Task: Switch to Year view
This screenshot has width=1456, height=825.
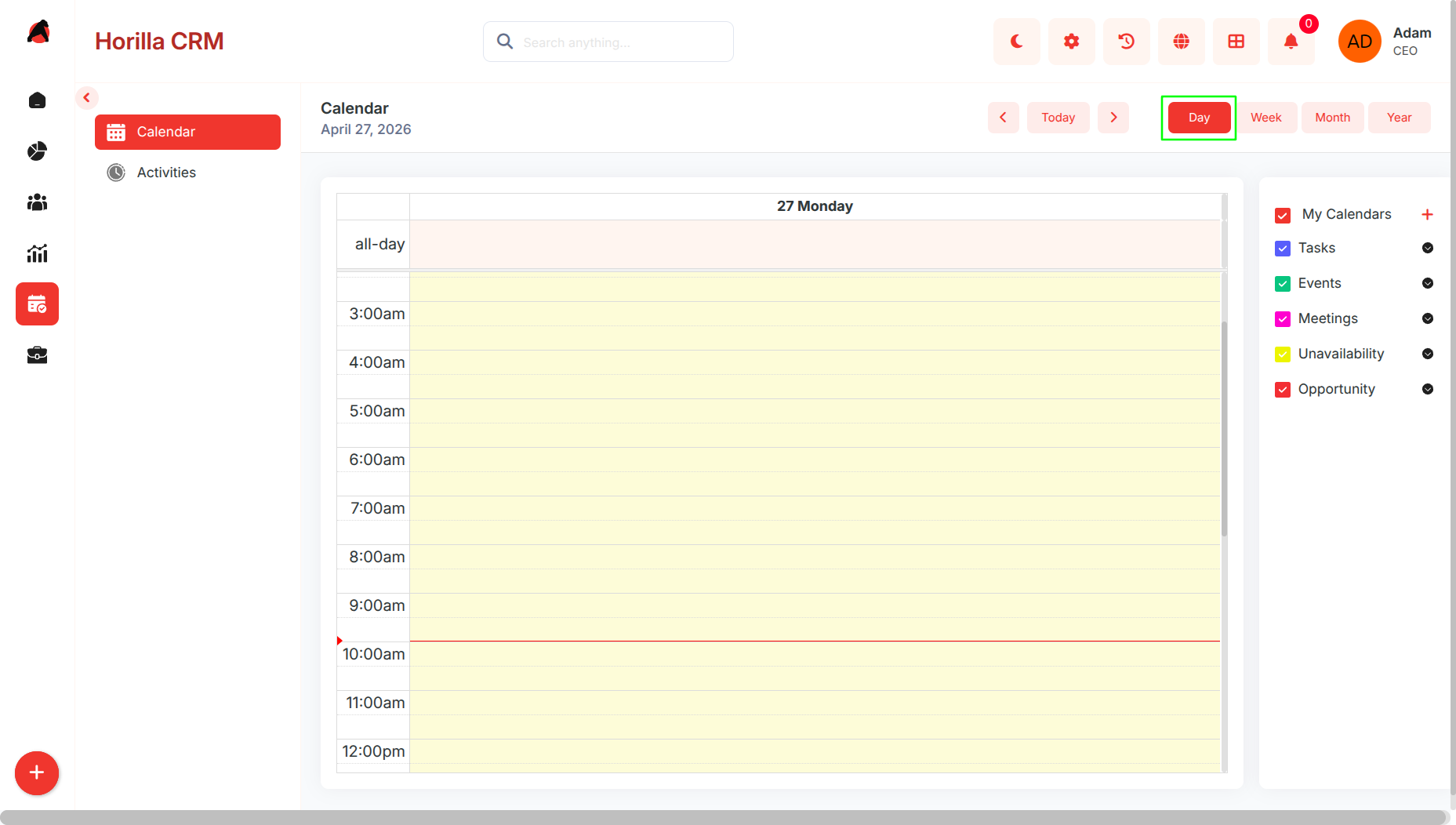Action: pos(1400,118)
